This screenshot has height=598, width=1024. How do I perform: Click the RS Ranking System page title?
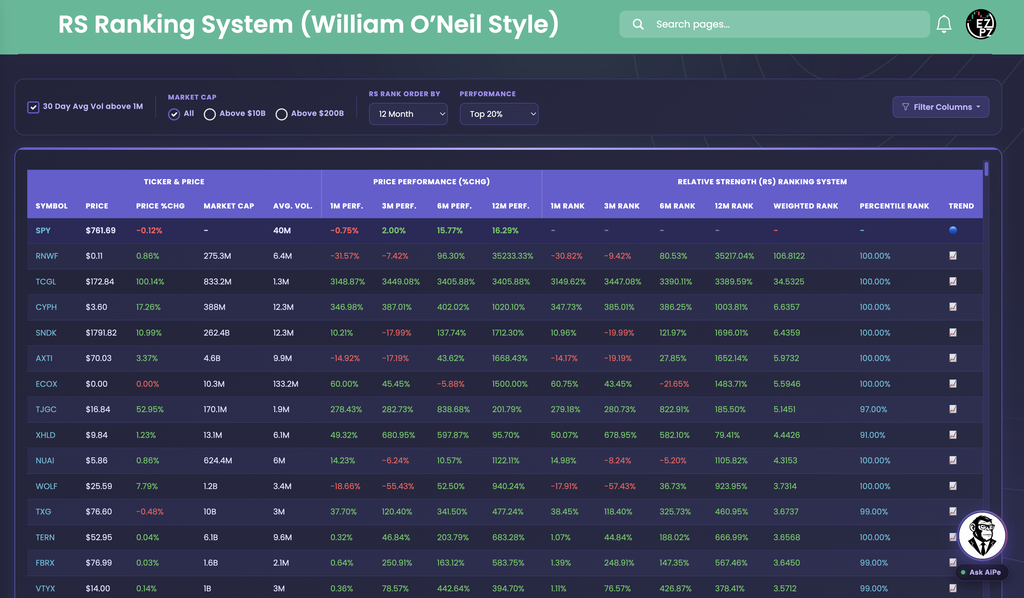click(308, 24)
